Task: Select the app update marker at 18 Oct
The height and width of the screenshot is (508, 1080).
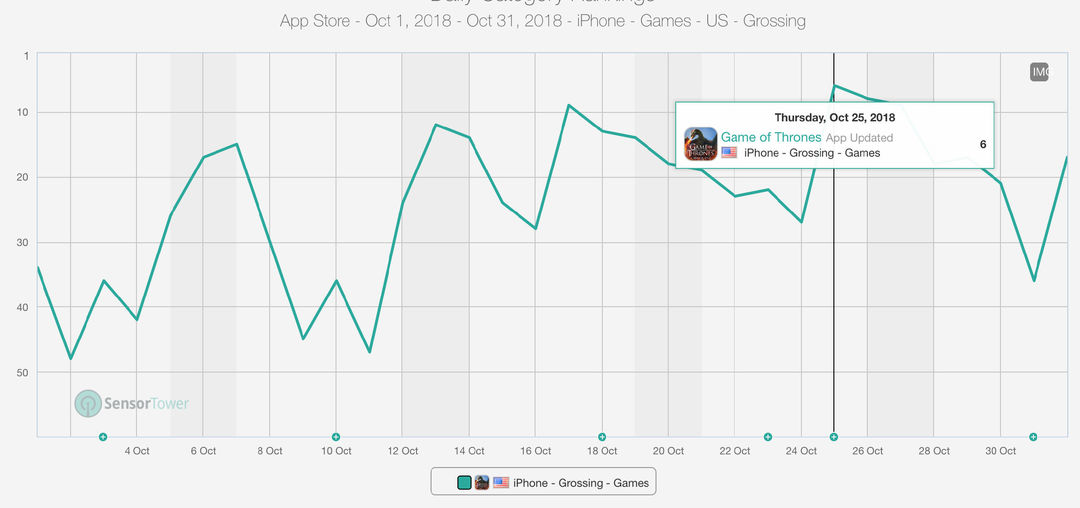Action: click(602, 437)
